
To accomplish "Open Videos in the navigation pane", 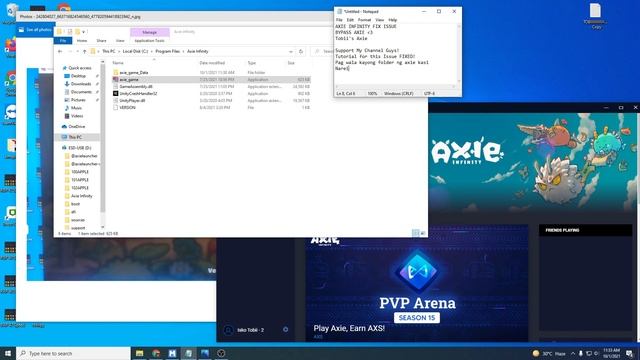I will point(77,116).
